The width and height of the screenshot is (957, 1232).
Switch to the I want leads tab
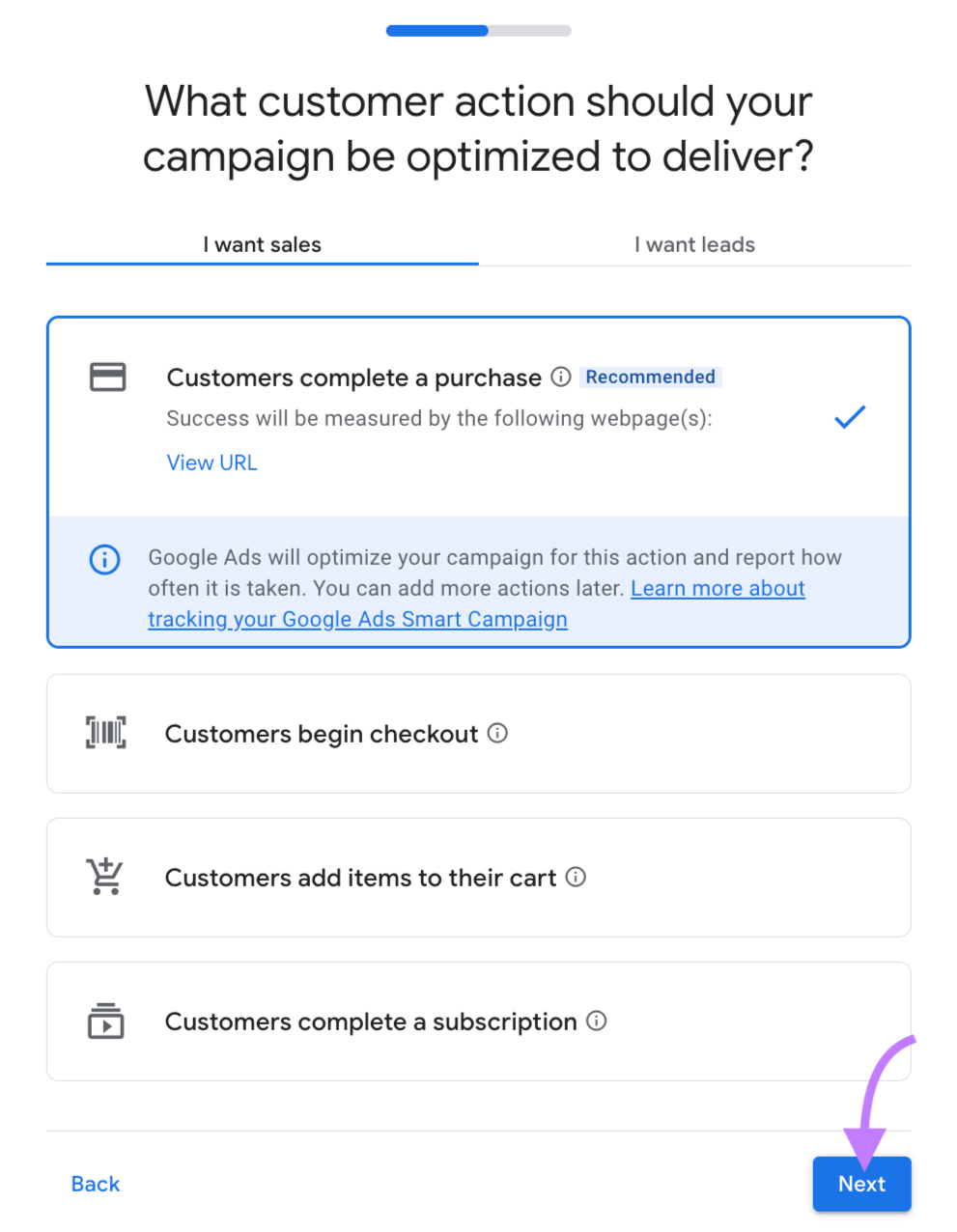click(x=694, y=244)
